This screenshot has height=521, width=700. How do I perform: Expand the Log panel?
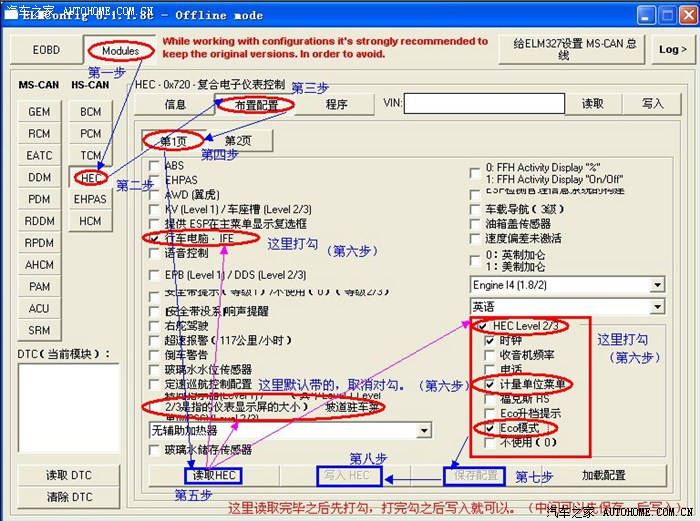click(x=671, y=50)
